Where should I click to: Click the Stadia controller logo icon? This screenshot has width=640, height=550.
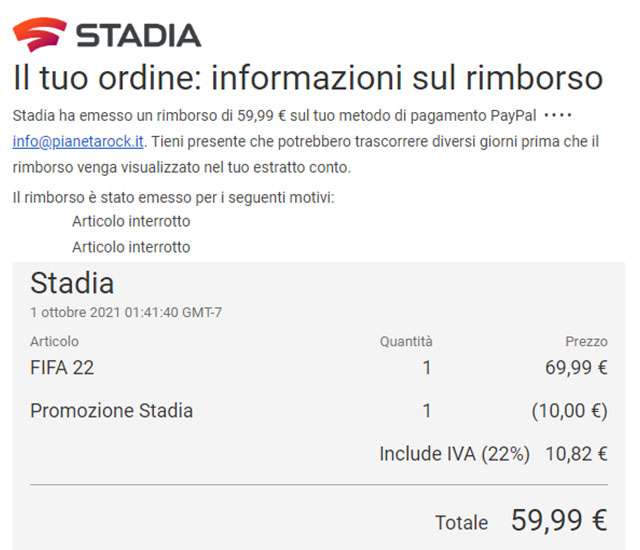pyautogui.click(x=40, y=33)
